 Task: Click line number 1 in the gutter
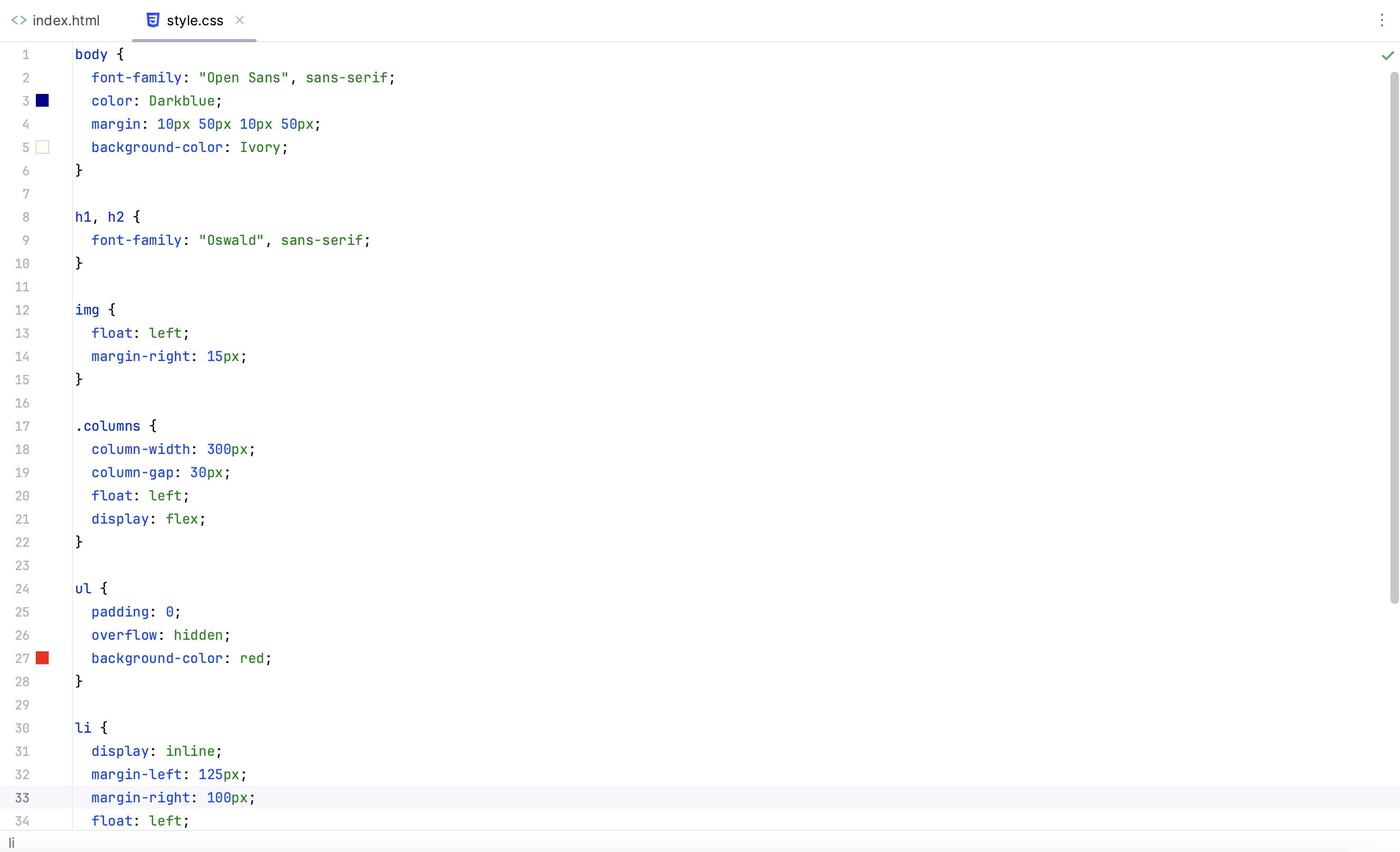(25, 54)
